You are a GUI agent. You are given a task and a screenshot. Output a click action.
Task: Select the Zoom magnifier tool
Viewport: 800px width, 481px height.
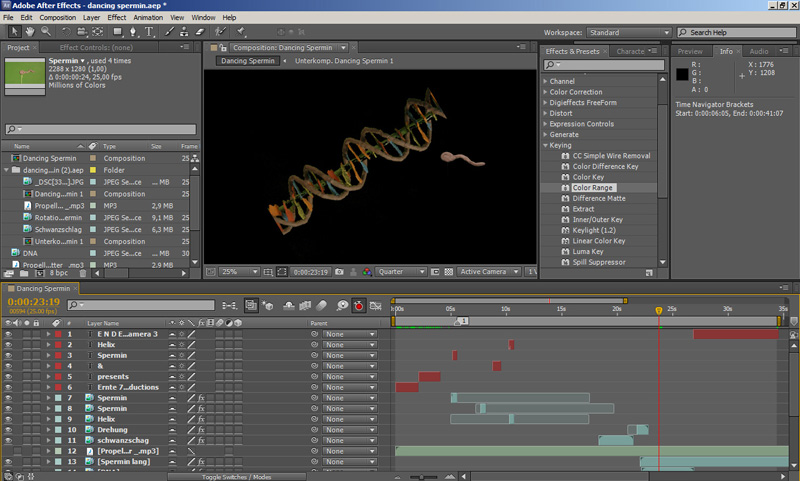47,32
